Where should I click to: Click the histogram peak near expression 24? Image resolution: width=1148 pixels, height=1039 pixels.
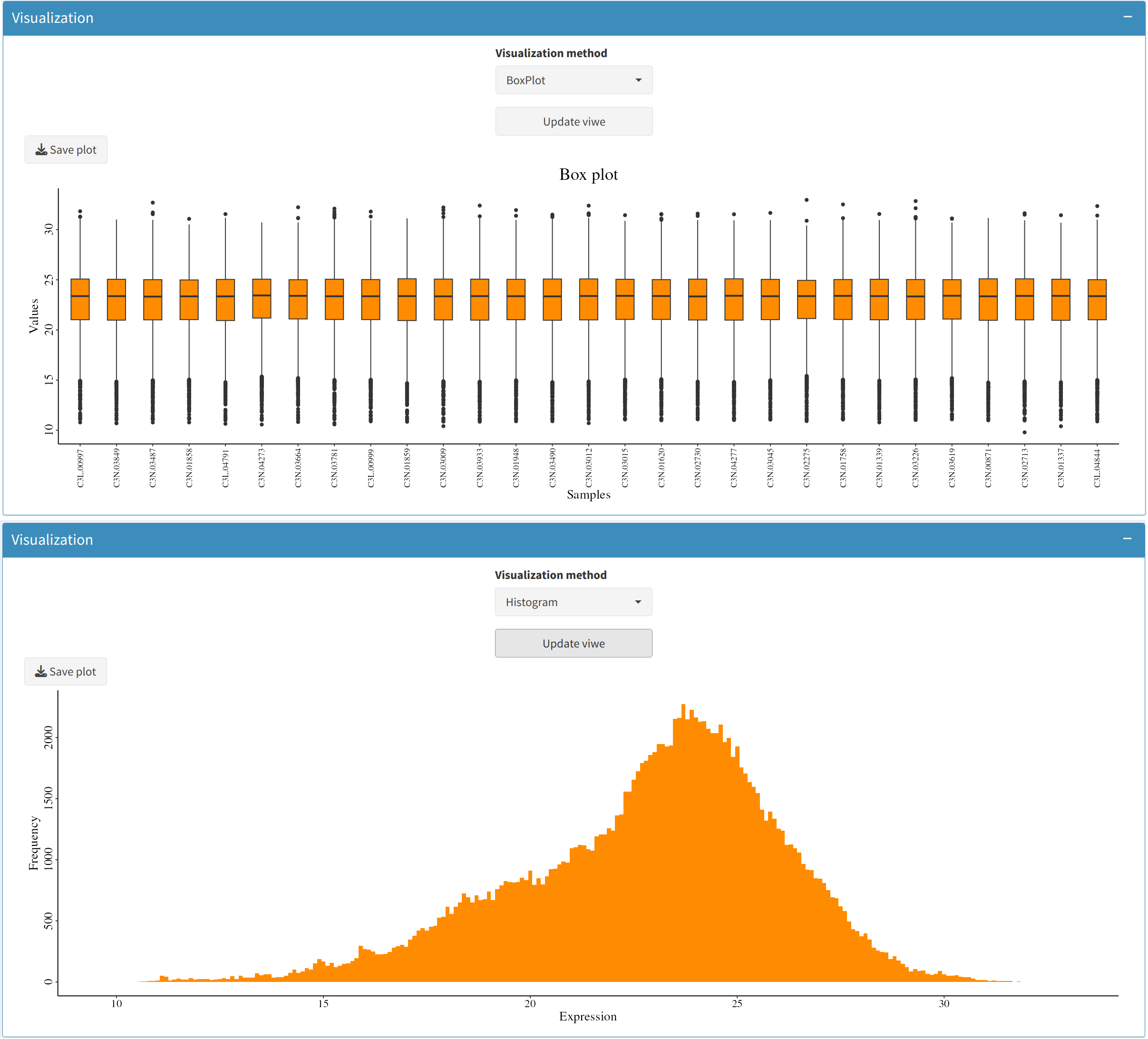[x=683, y=843]
